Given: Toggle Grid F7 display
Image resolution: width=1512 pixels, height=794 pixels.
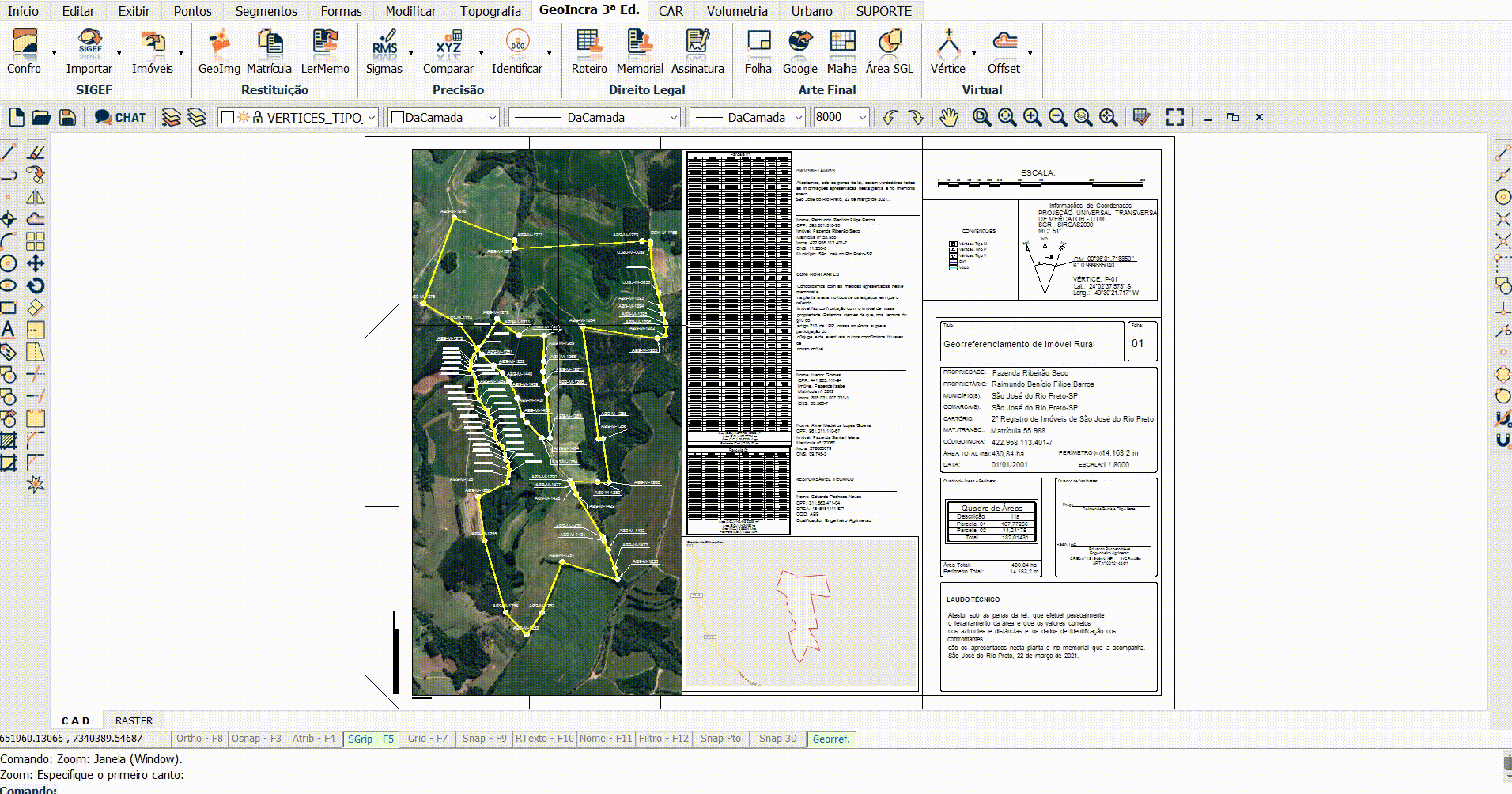Looking at the screenshot, I should [x=428, y=739].
